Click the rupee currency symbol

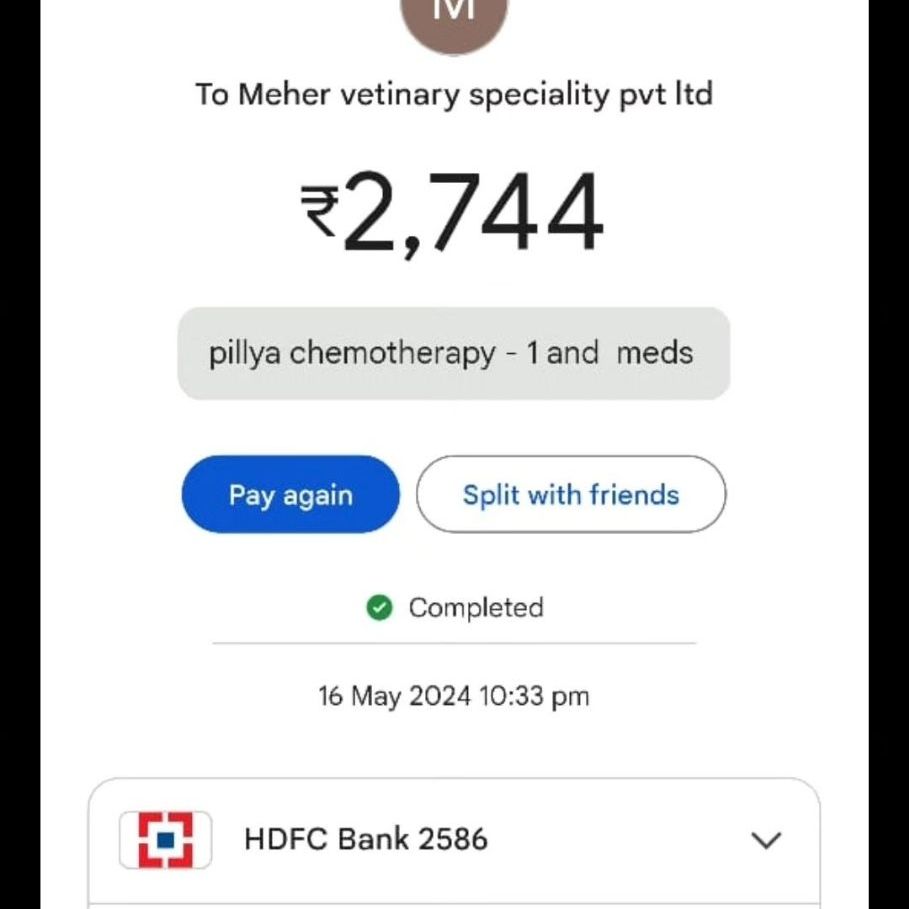pyautogui.click(x=321, y=213)
